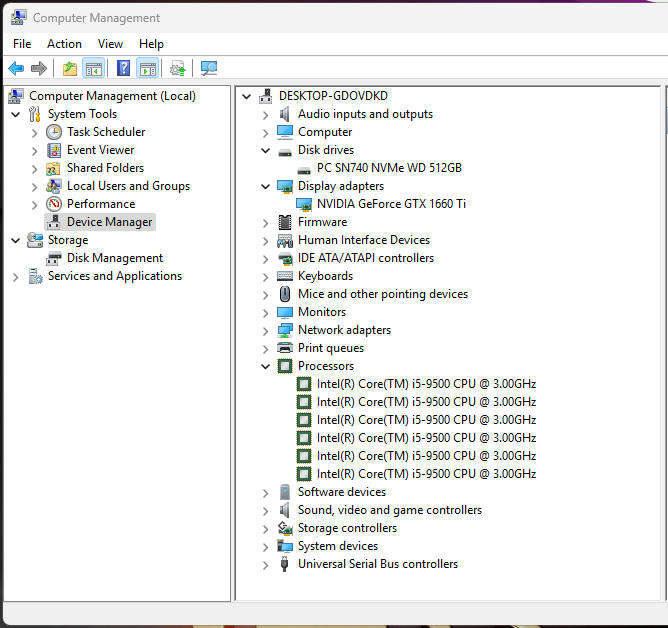Toggle Show/Hide Action Pane toolbar icon
This screenshot has width=668, height=628.
(148, 68)
